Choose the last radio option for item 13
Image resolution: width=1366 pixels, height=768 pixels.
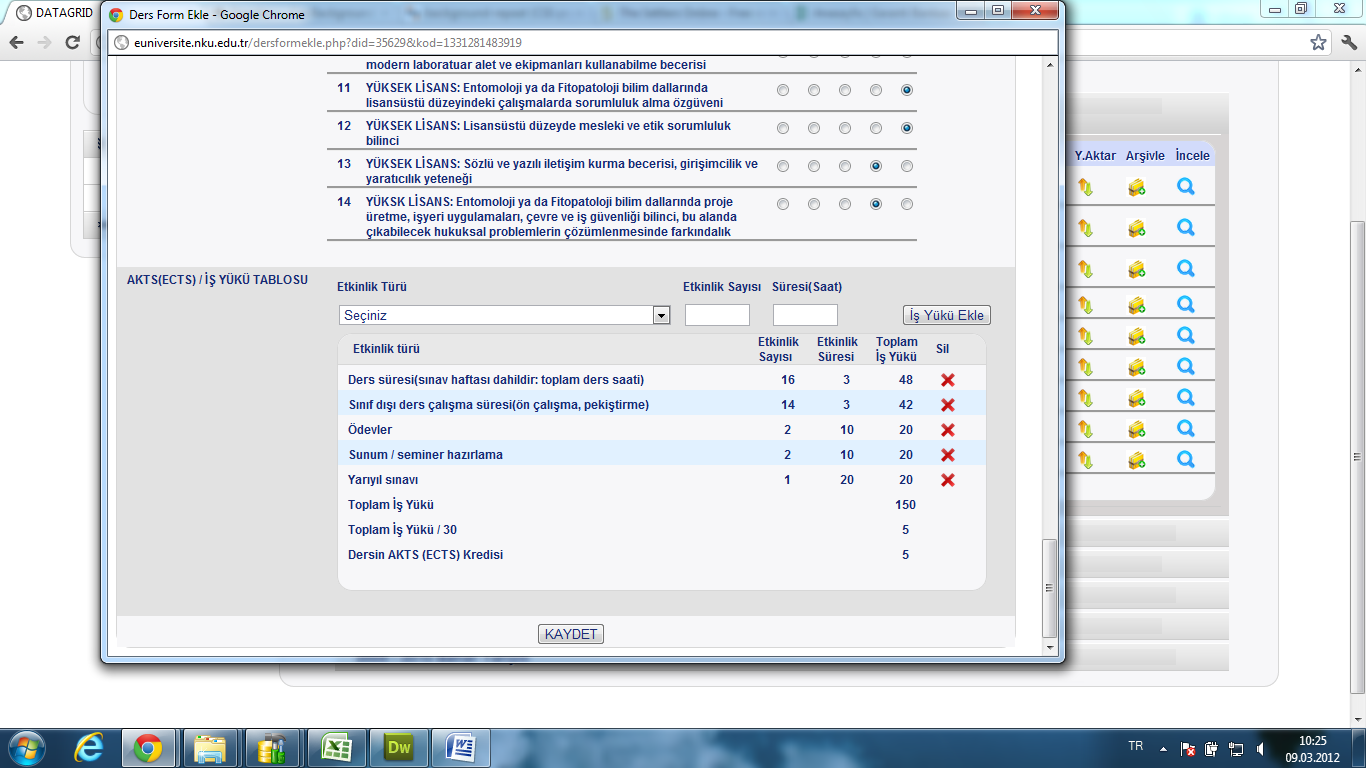(907, 166)
